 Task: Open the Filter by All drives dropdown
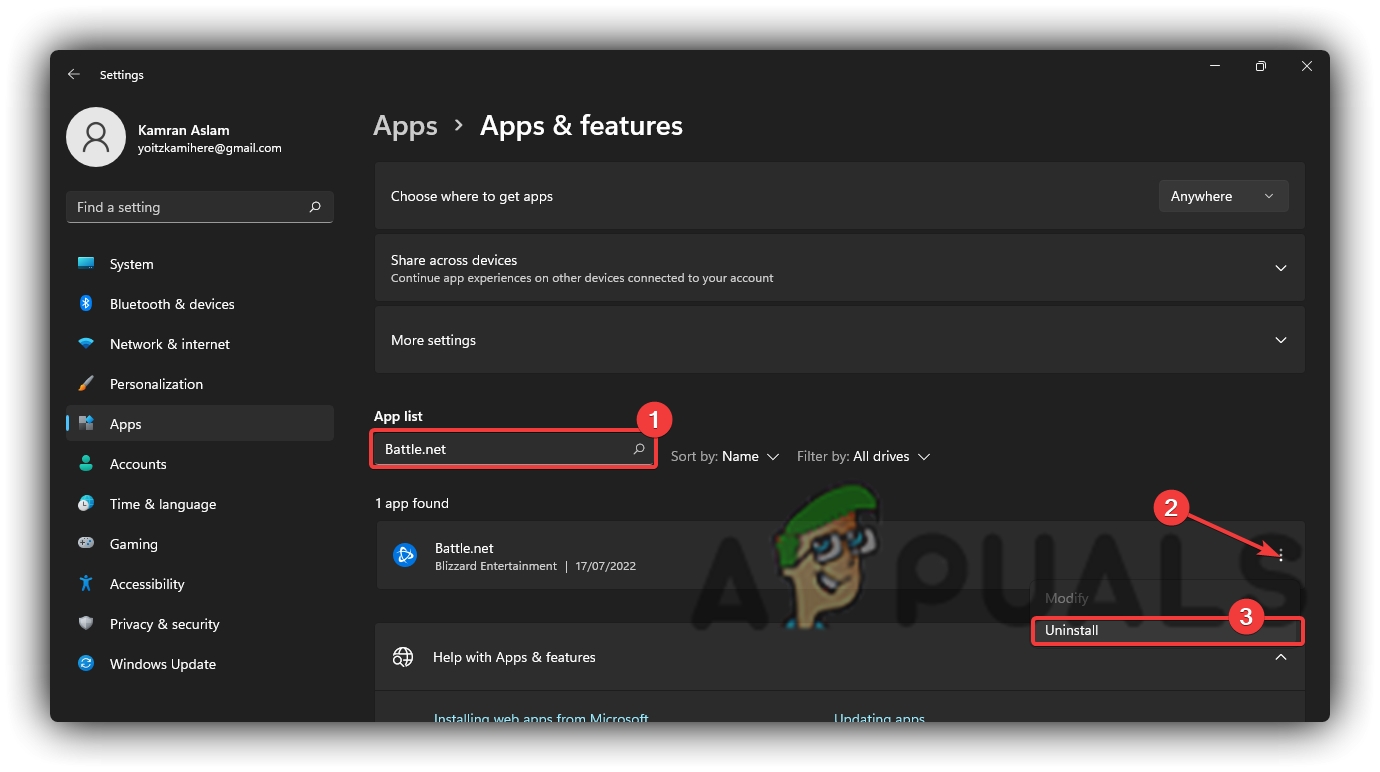[863, 457]
